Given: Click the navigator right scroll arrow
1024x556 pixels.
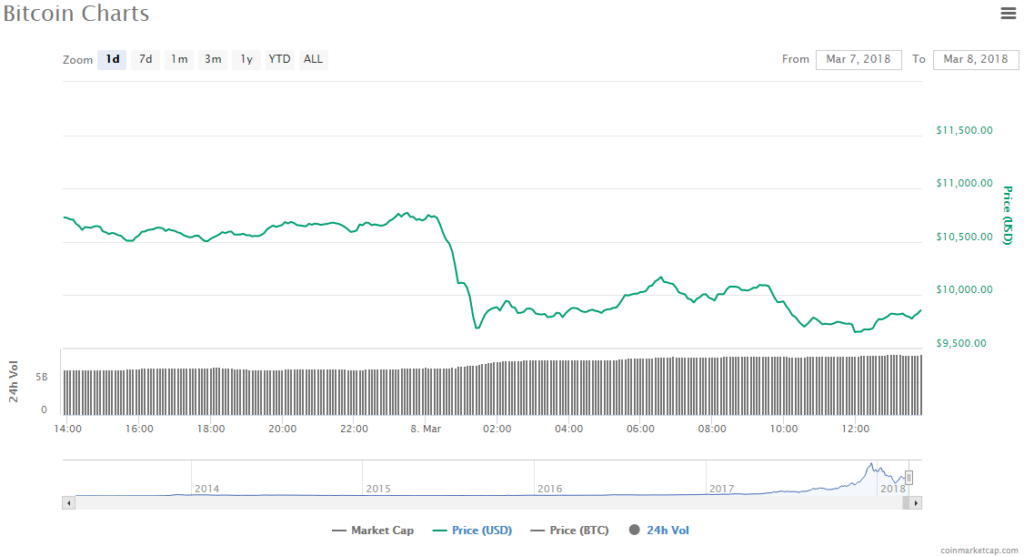Looking at the screenshot, I should [916, 503].
